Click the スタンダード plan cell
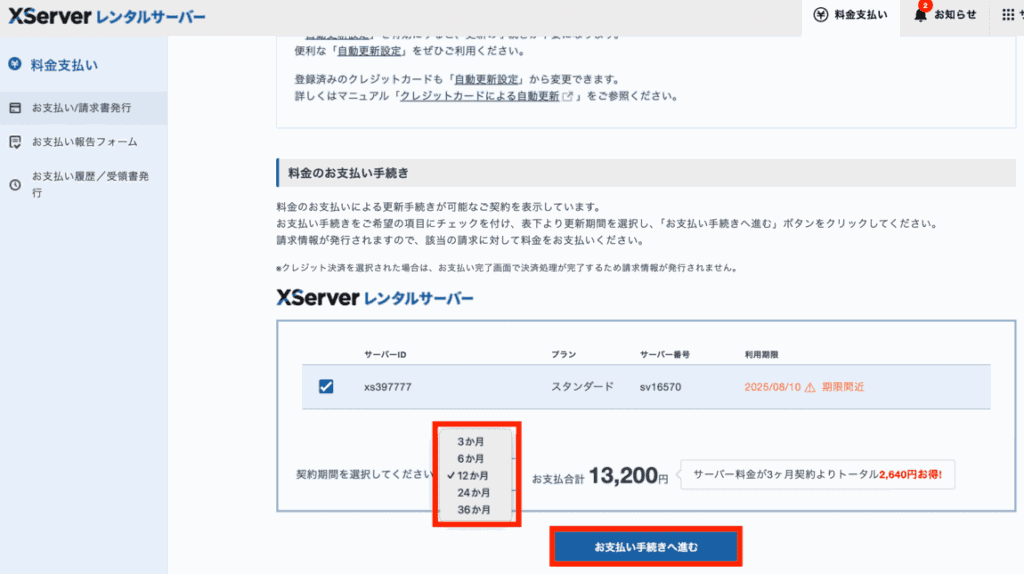 pos(583,387)
